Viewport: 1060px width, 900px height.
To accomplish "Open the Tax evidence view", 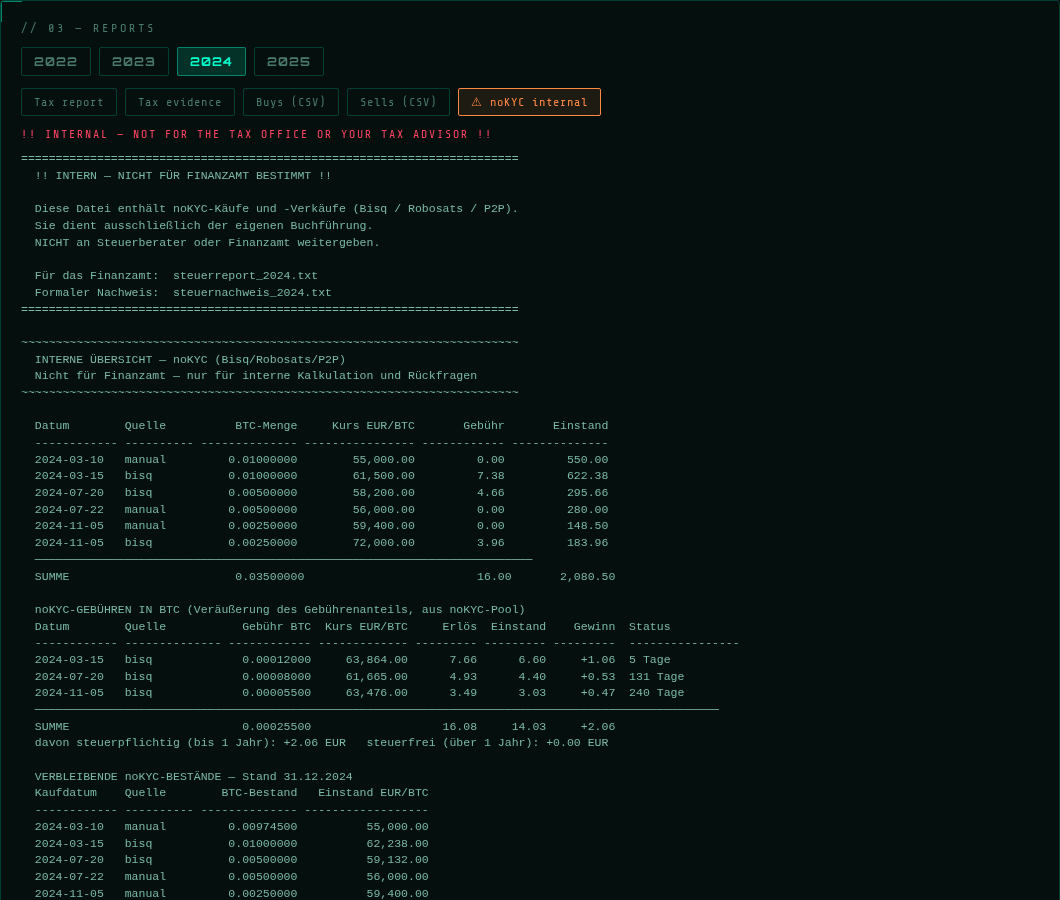I will click(x=180, y=102).
